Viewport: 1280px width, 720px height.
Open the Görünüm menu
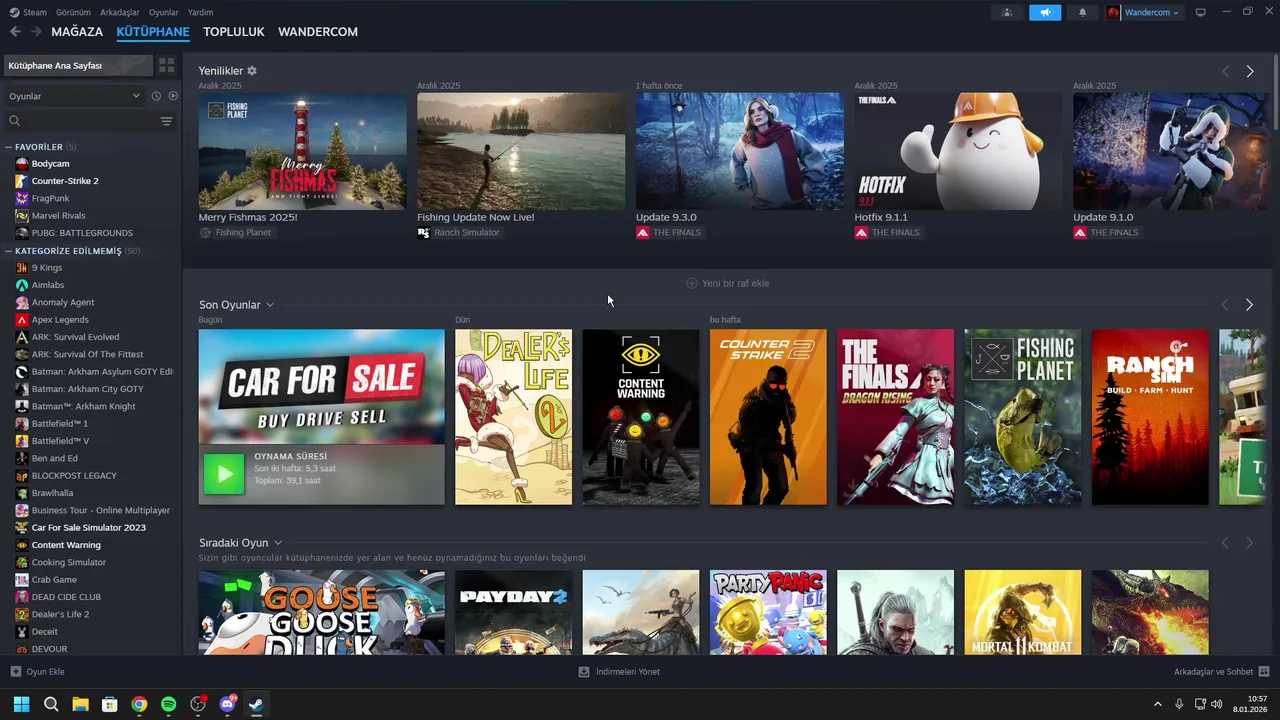click(x=73, y=12)
